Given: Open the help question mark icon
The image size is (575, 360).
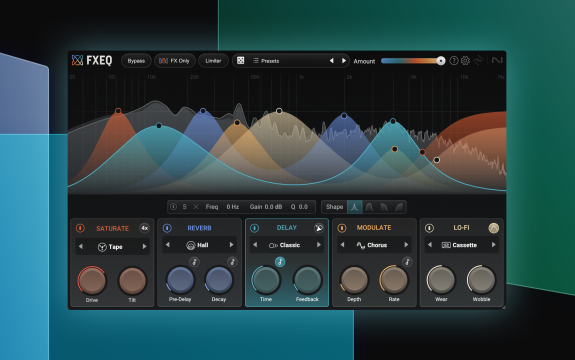Looking at the screenshot, I should [x=454, y=60].
